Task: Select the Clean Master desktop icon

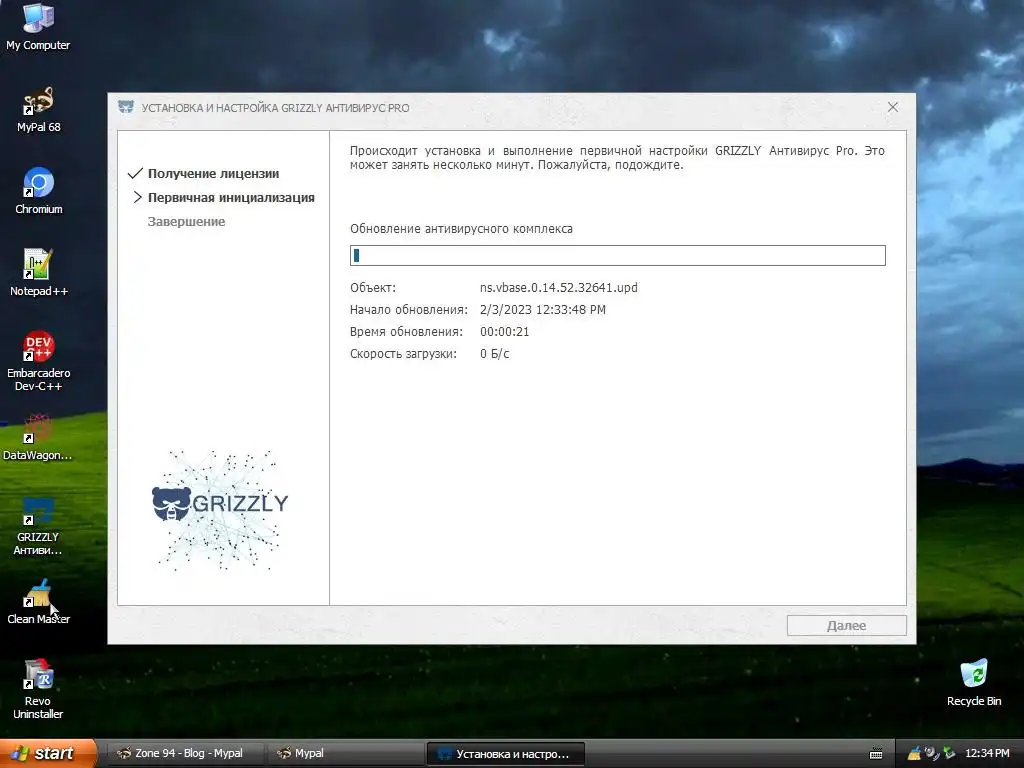Action: tap(38, 601)
